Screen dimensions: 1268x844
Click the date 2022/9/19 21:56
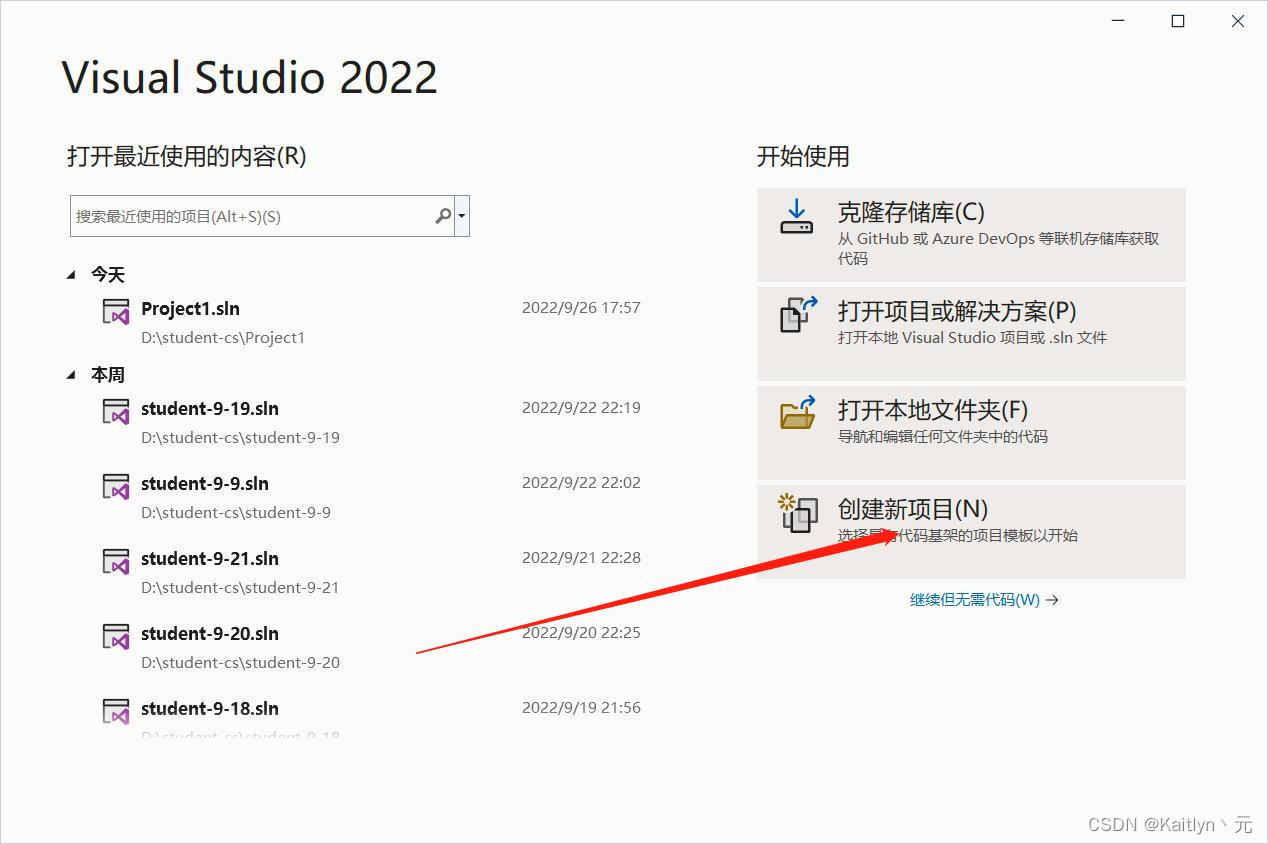click(x=581, y=708)
